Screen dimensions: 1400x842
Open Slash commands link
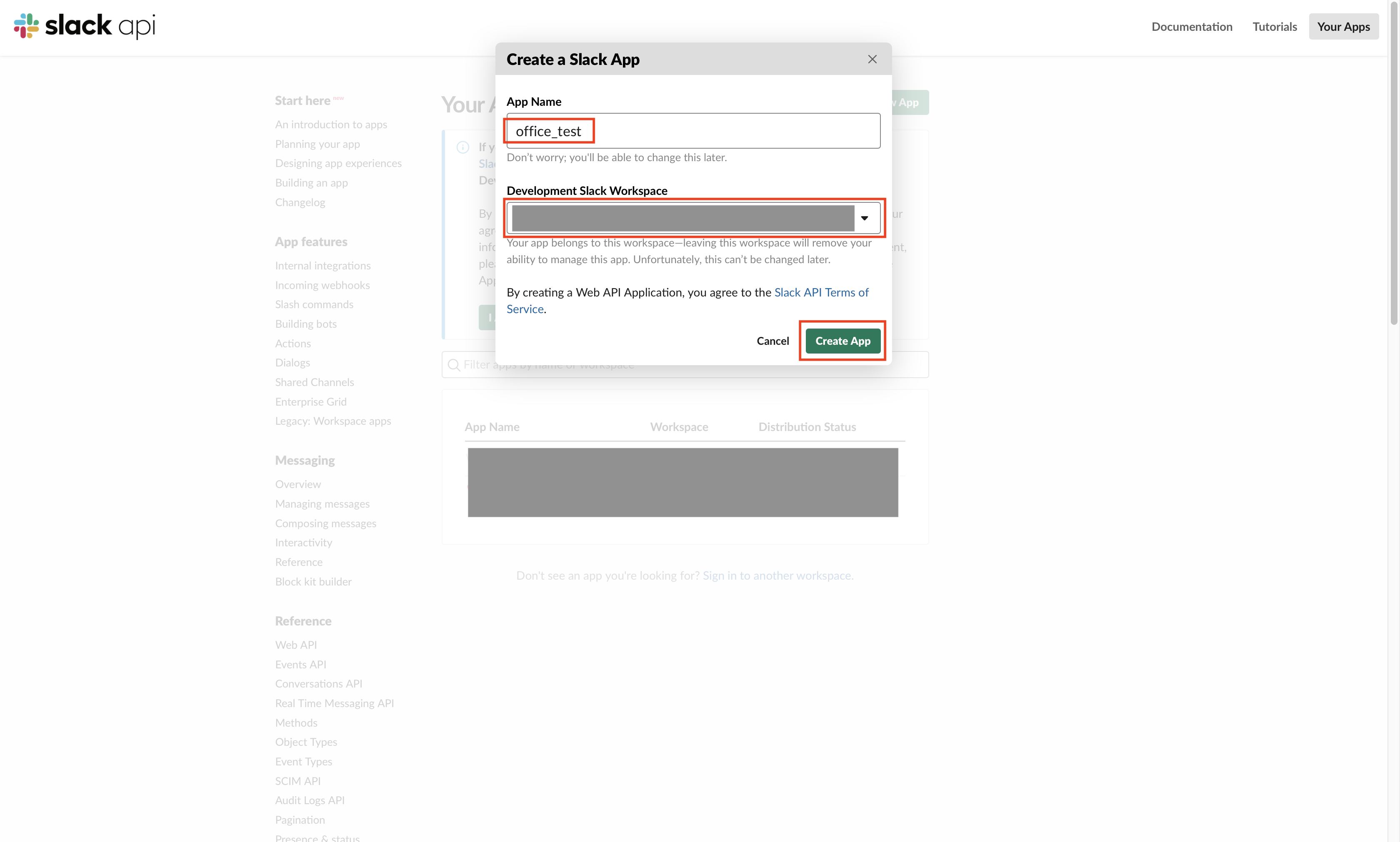pyautogui.click(x=314, y=305)
